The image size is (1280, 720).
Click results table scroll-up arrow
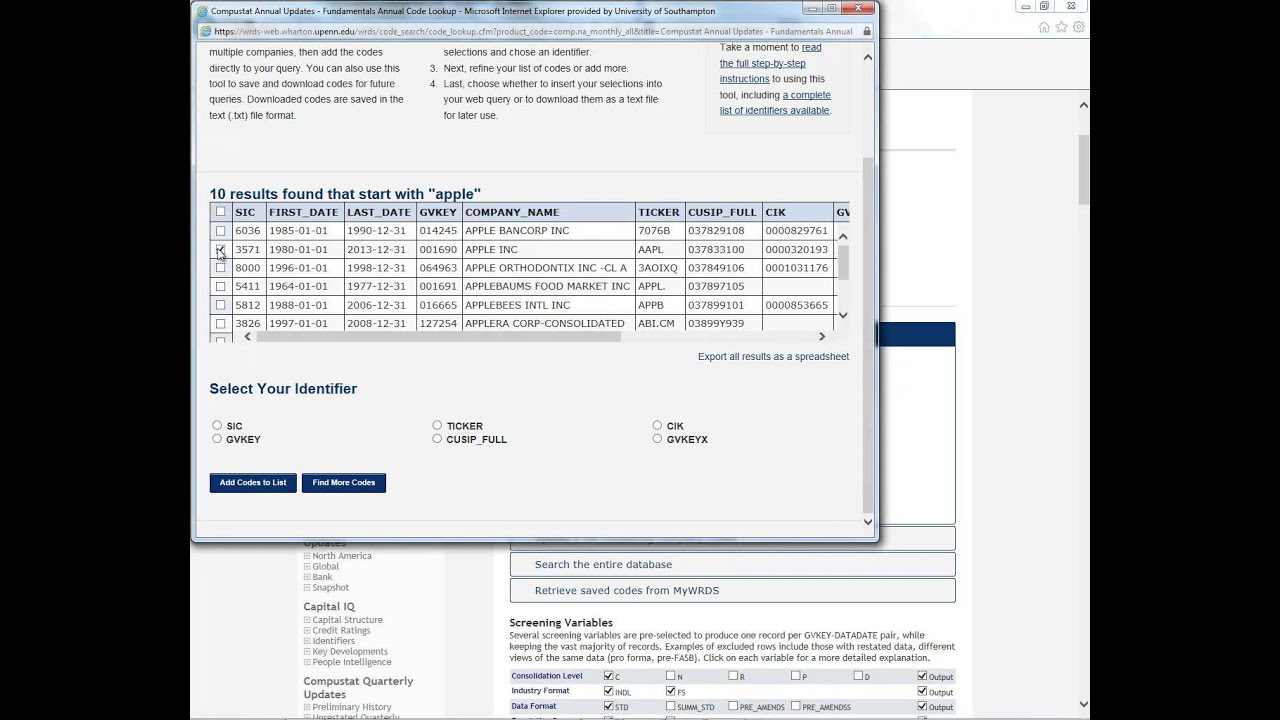843,237
